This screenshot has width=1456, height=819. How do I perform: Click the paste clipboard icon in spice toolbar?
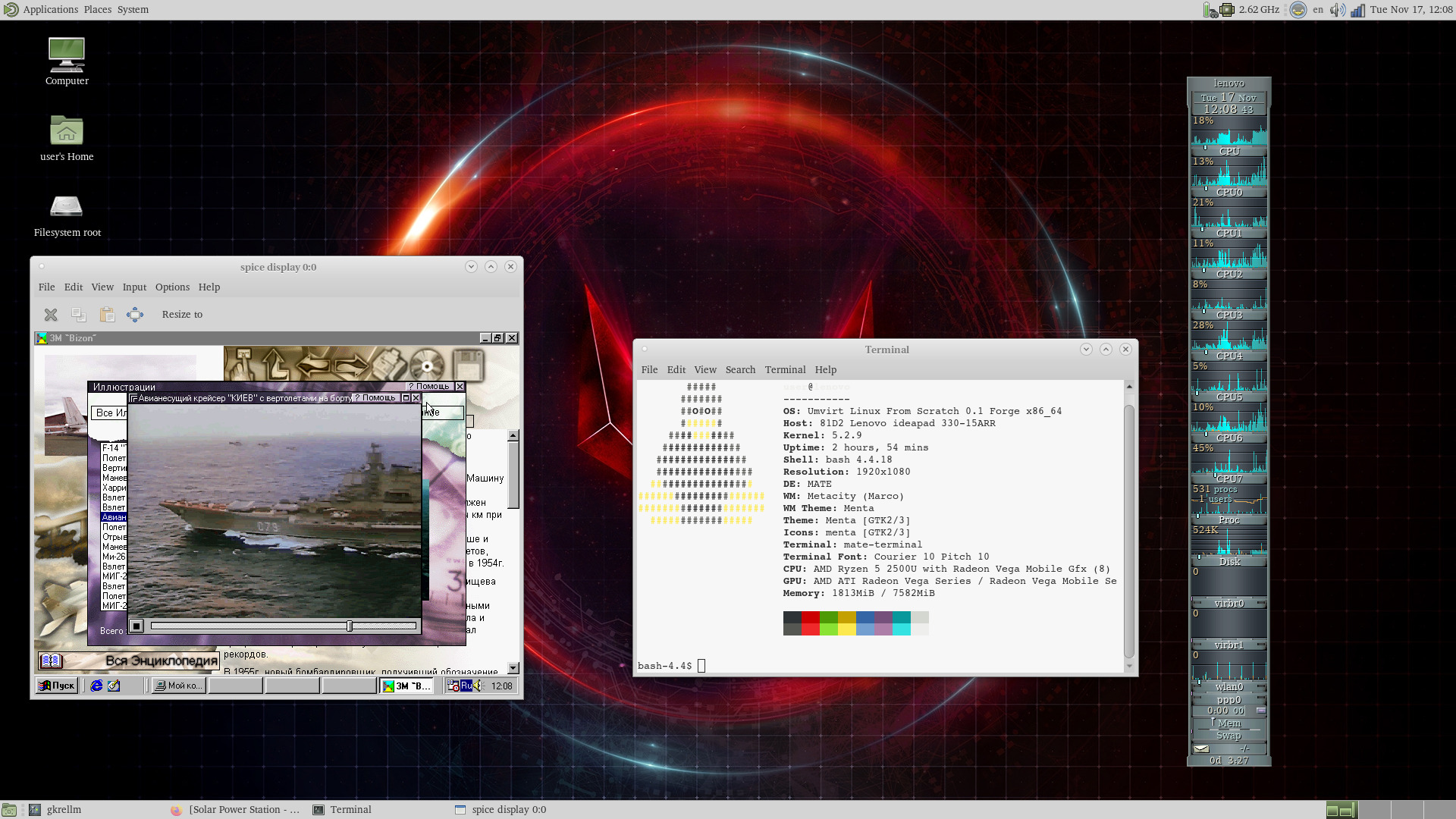[107, 315]
